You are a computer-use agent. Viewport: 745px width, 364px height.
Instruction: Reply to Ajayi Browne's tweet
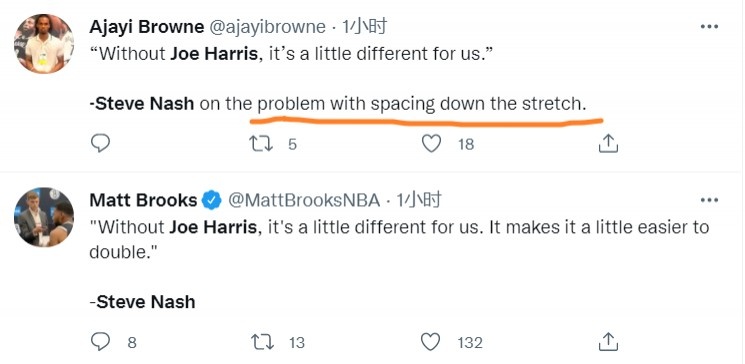click(x=100, y=143)
